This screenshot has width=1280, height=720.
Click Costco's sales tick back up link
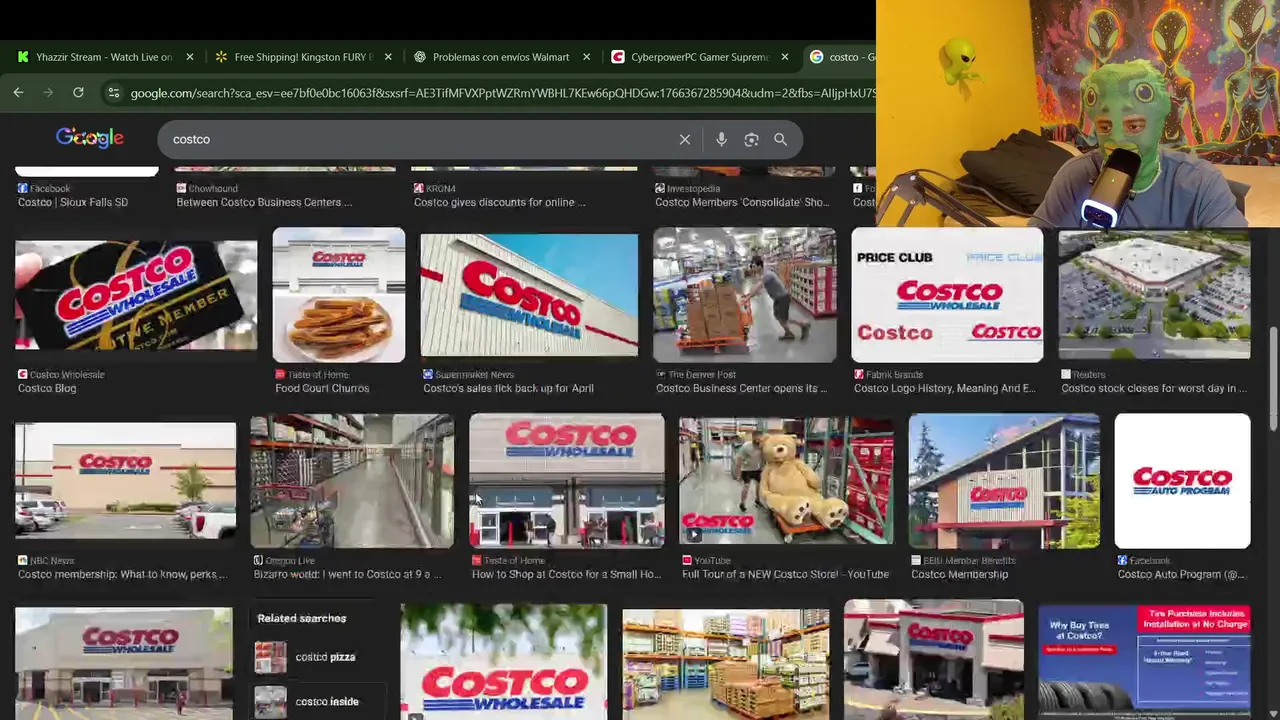[508, 388]
